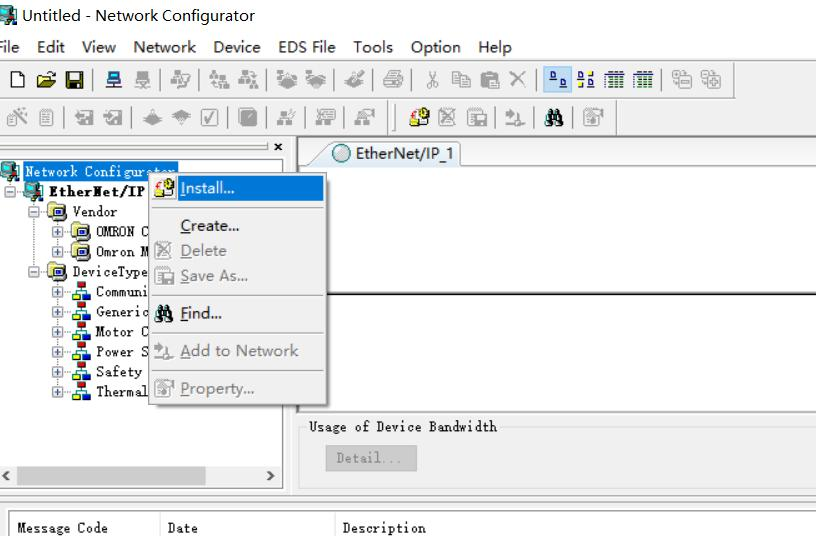Collapse the DeviceType tree node

click(x=35, y=272)
